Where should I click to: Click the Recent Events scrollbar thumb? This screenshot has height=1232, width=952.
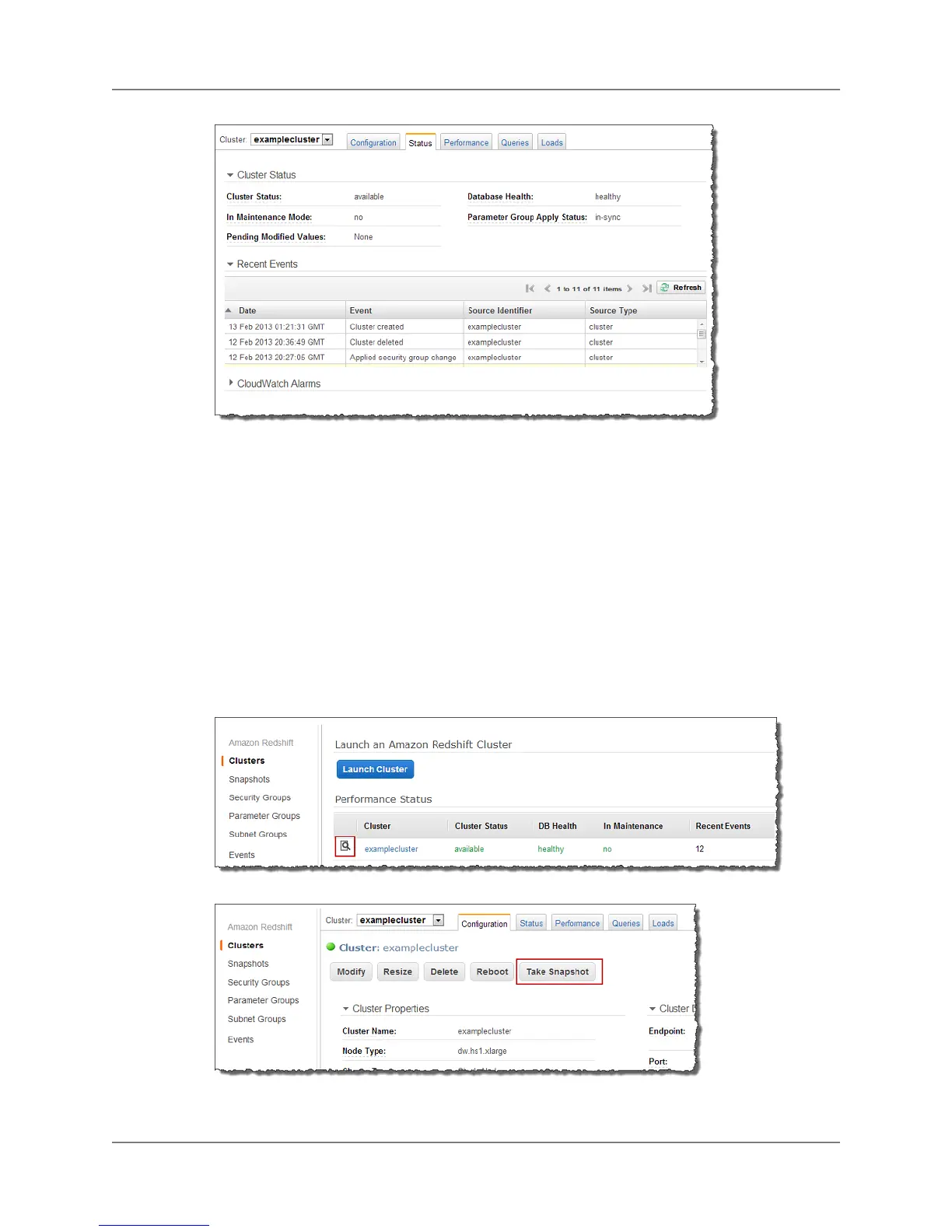(x=702, y=334)
